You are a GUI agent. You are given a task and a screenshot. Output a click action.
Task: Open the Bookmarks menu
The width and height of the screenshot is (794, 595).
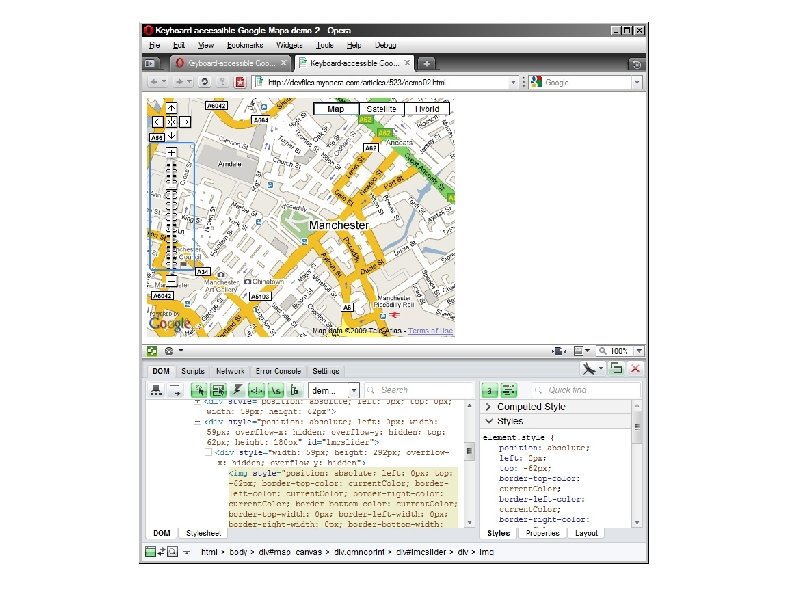coord(245,45)
